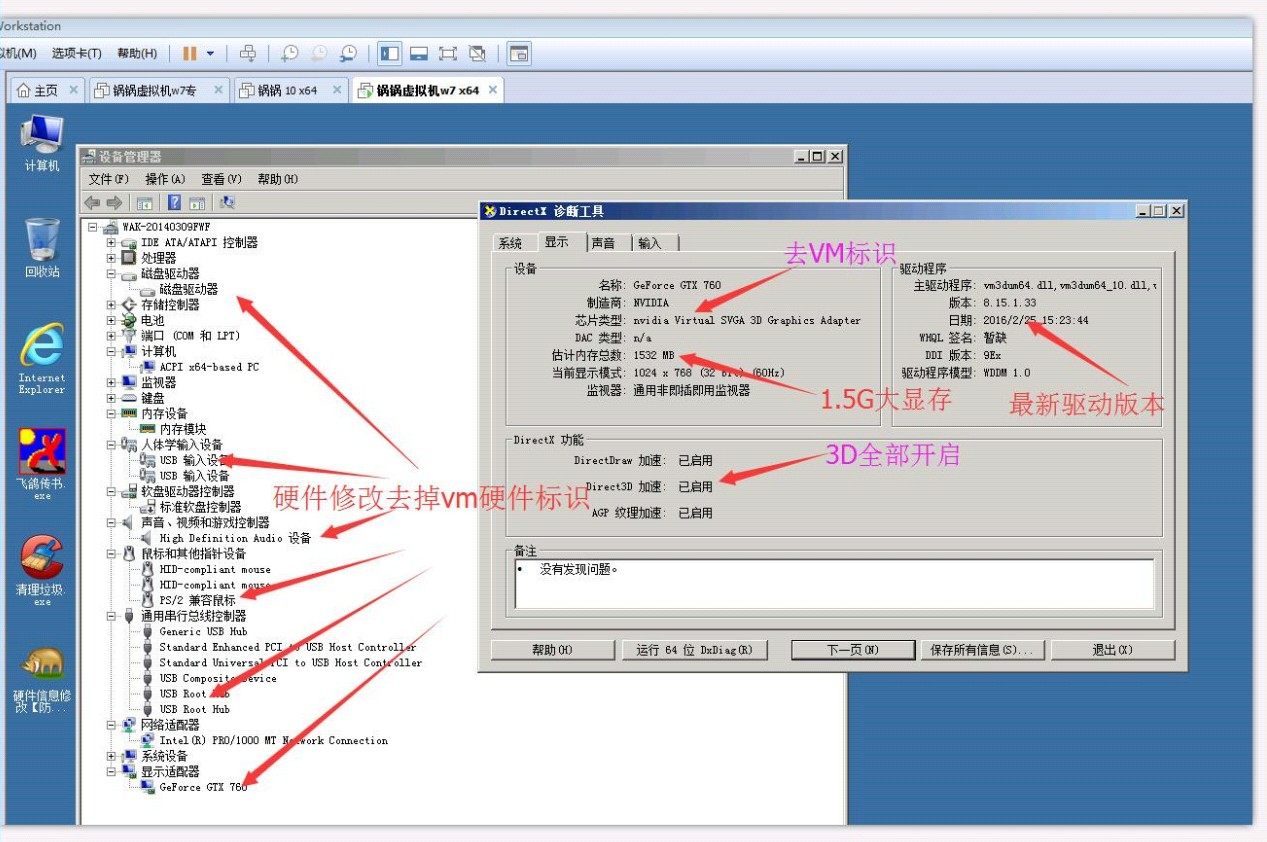Click the send Ctrl+Alt+Del toolbar icon
This screenshot has height=842, width=1267.
[x=248, y=53]
